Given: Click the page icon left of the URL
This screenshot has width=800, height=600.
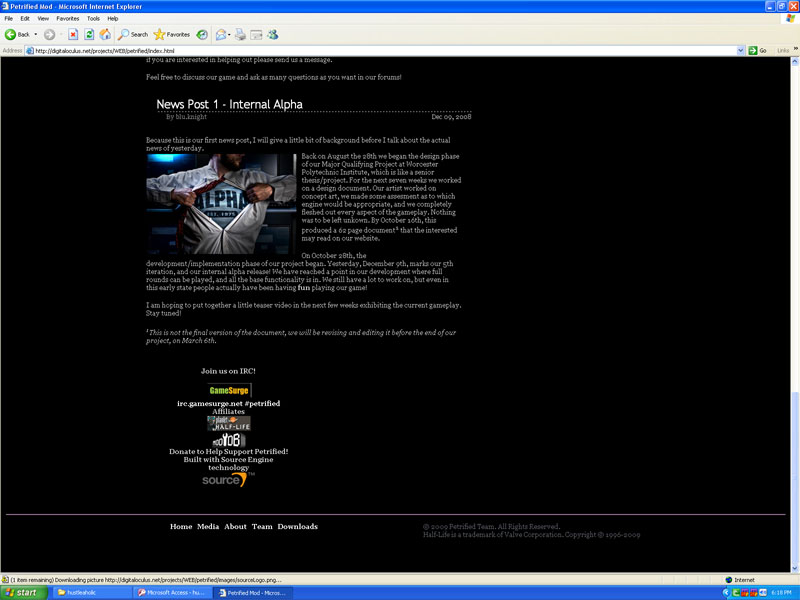Looking at the screenshot, I should pyautogui.click(x=30, y=51).
